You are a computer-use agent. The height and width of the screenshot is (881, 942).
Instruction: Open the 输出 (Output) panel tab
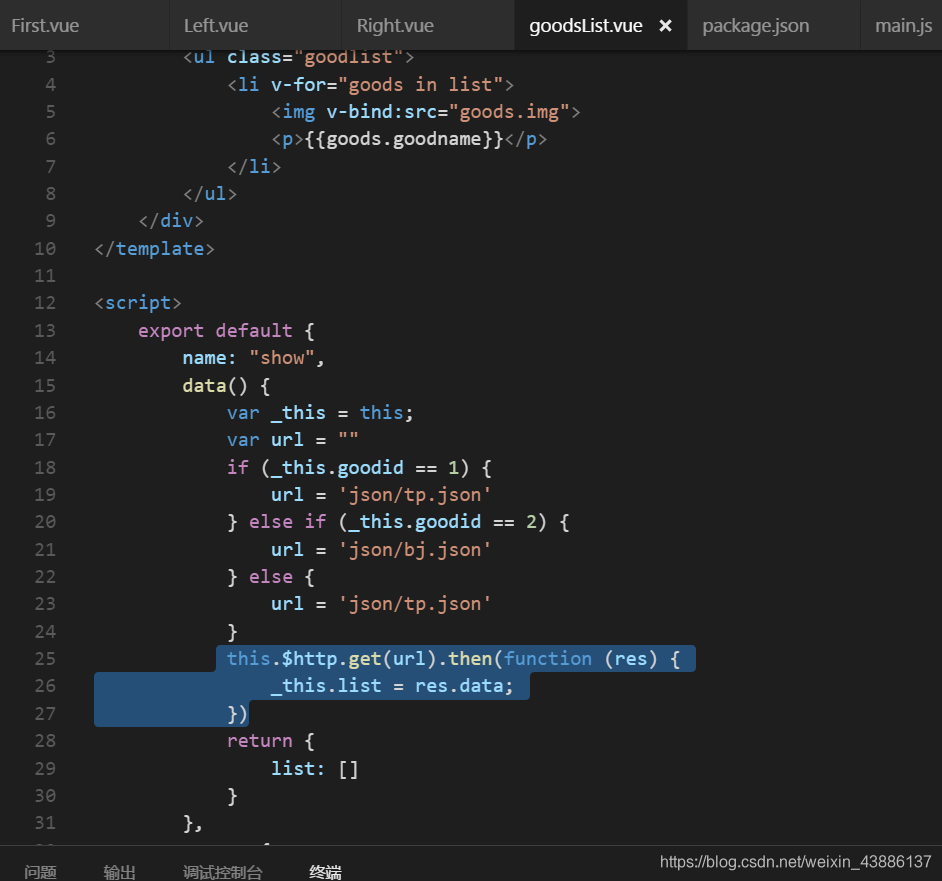pos(119,872)
